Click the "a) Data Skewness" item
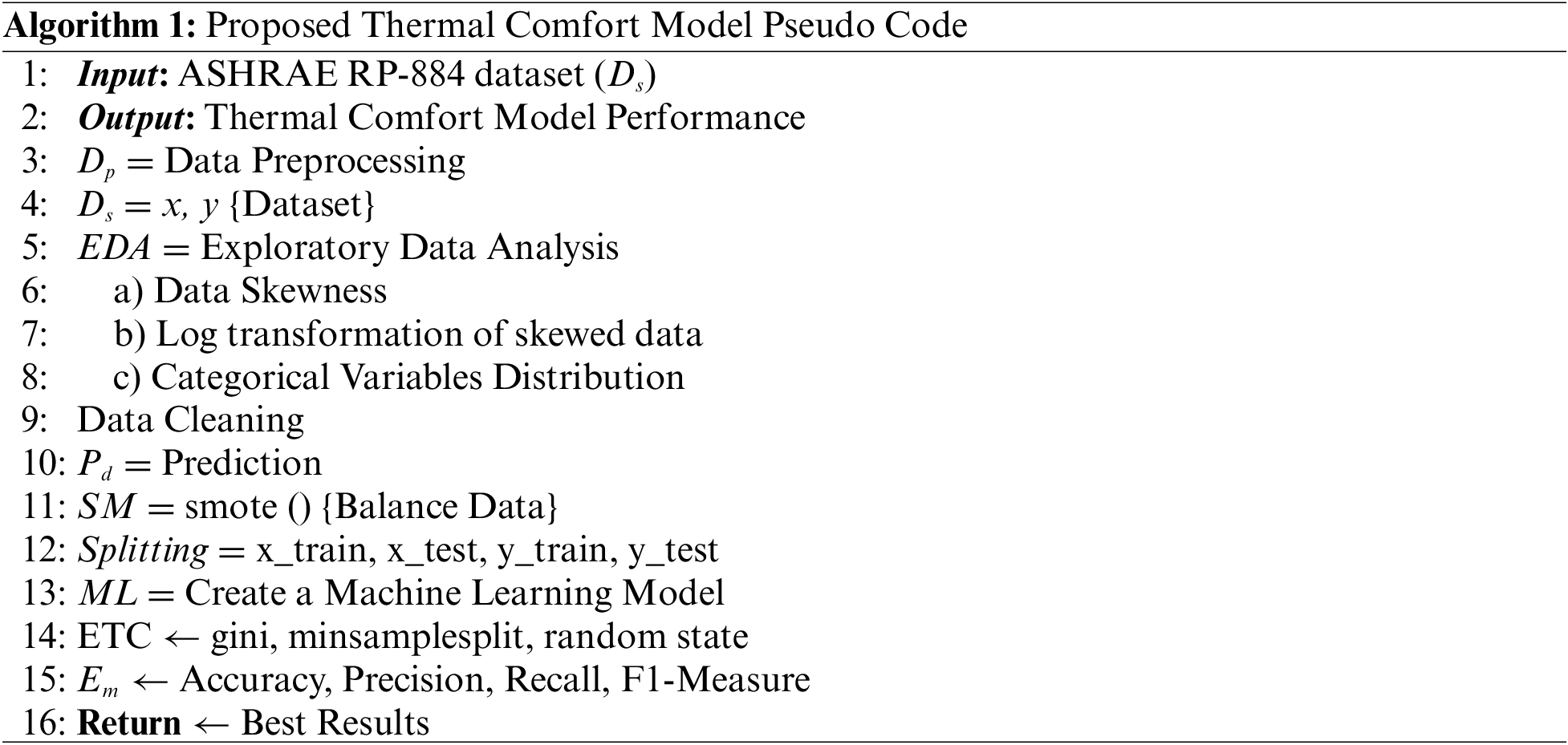The image size is (1568, 745). coord(250,291)
